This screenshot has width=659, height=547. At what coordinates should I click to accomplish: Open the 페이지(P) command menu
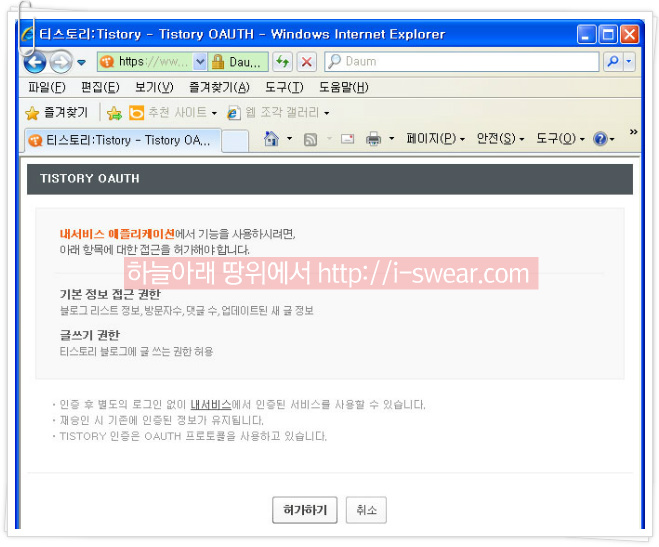click(435, 138)
